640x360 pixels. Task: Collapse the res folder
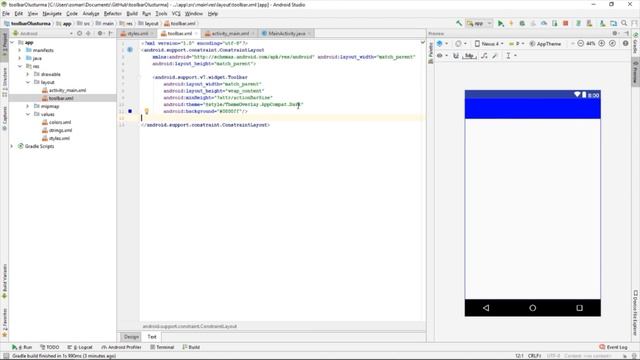tap(20, 66)
